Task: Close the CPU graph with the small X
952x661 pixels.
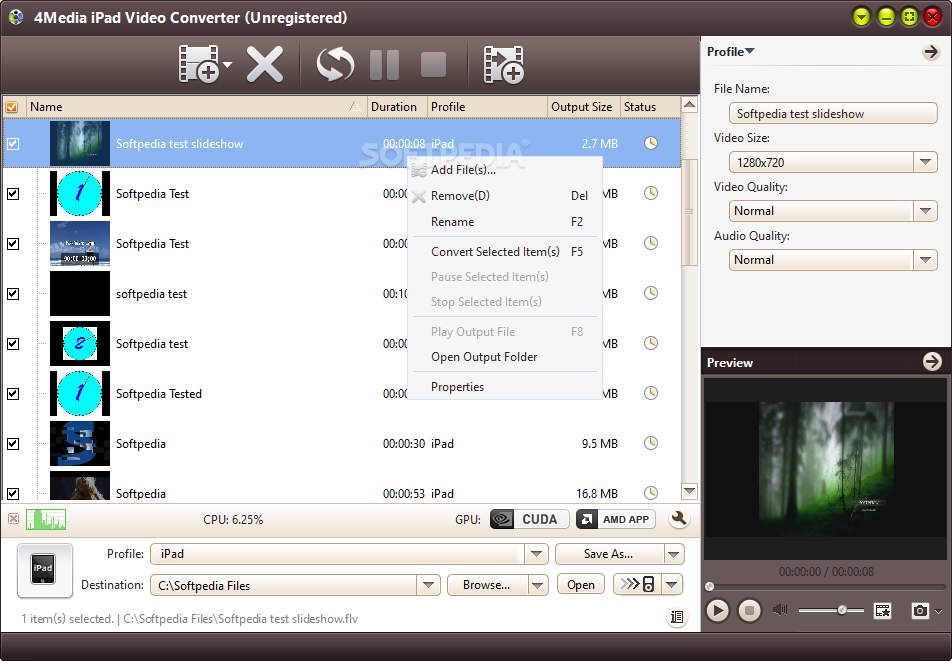Action: click(x=13, y=519)
